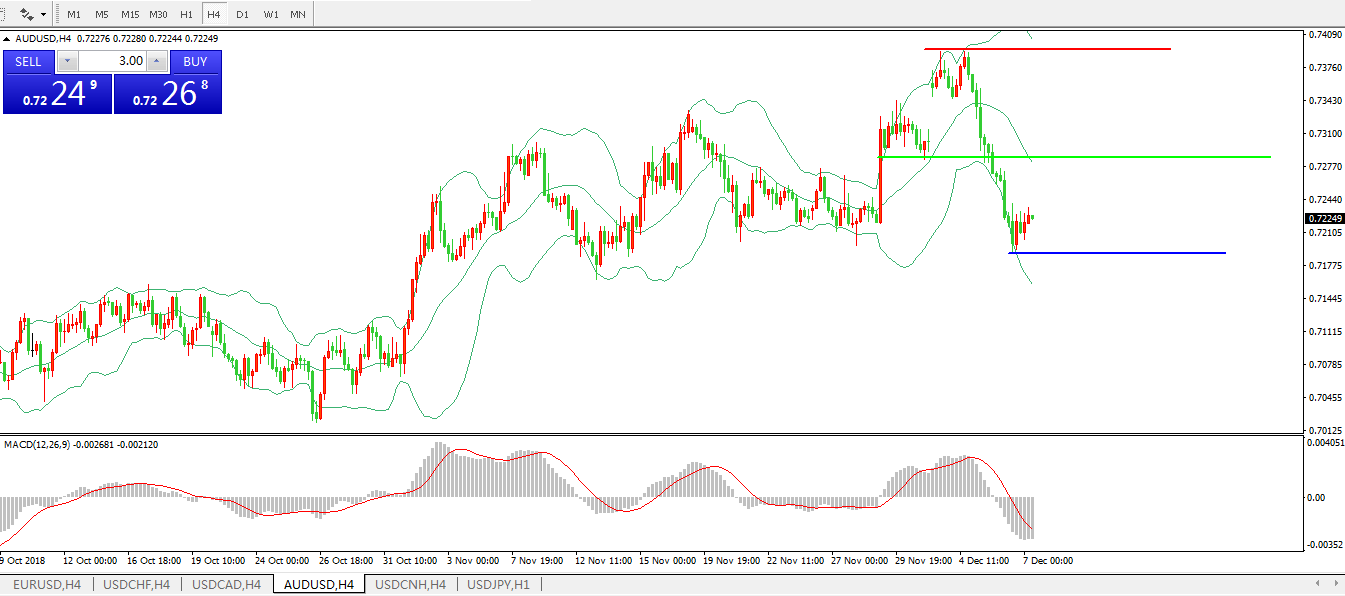Viewport: 1345px width, 596px height.
Task: Switch to the USDJPY,H1 chart tab
Action: pyautogui.click(x=498, y=584)
